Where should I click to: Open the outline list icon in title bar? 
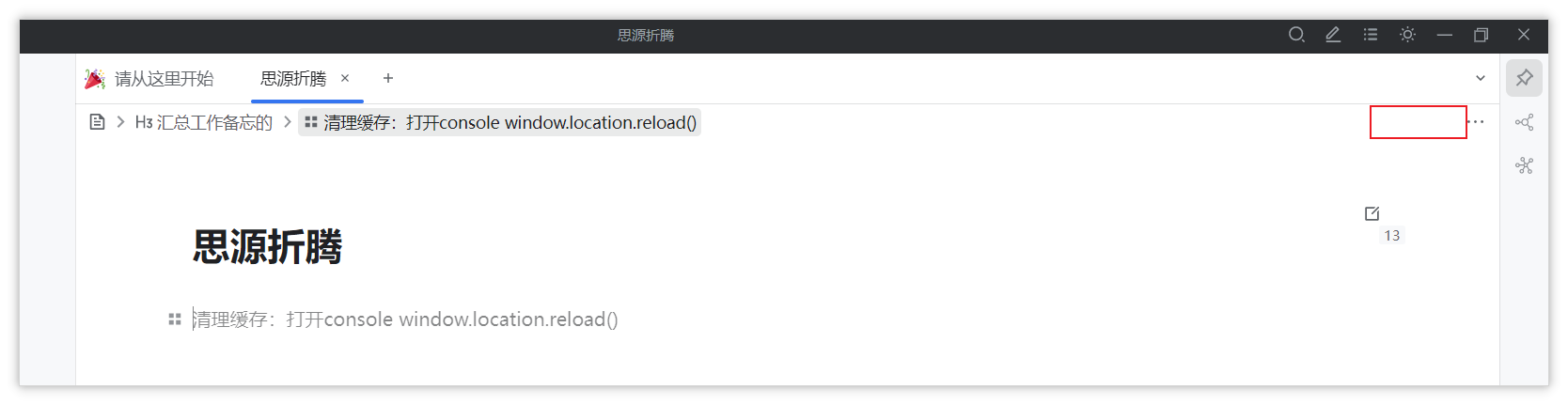[x=1371, y=35]
